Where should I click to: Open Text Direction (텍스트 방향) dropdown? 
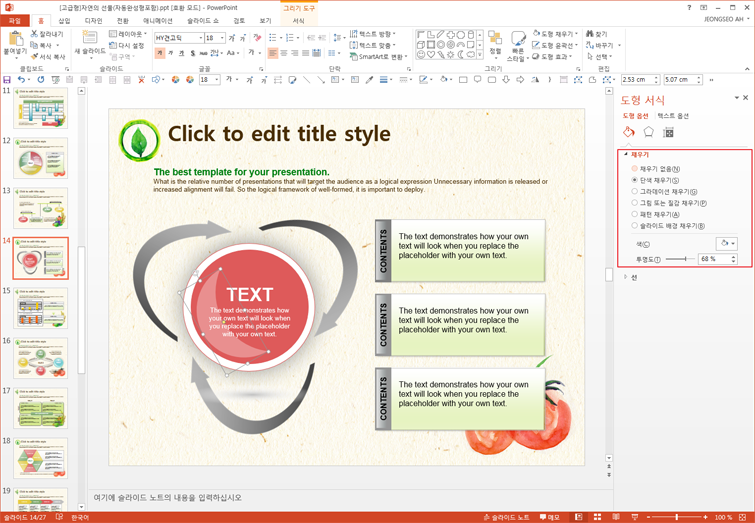(373, 34)
